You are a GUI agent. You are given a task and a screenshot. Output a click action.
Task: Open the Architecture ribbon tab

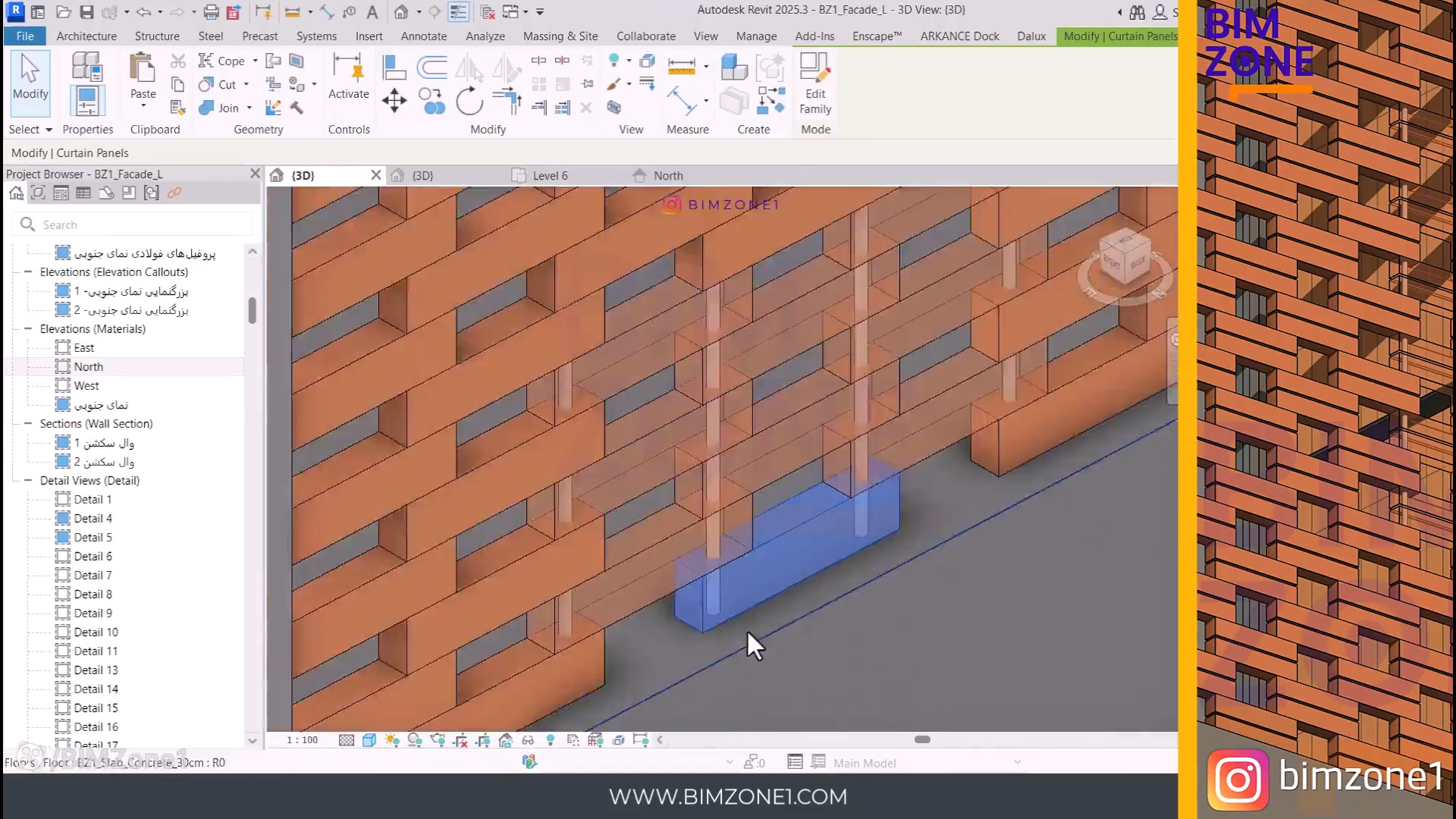click(86, 36)
